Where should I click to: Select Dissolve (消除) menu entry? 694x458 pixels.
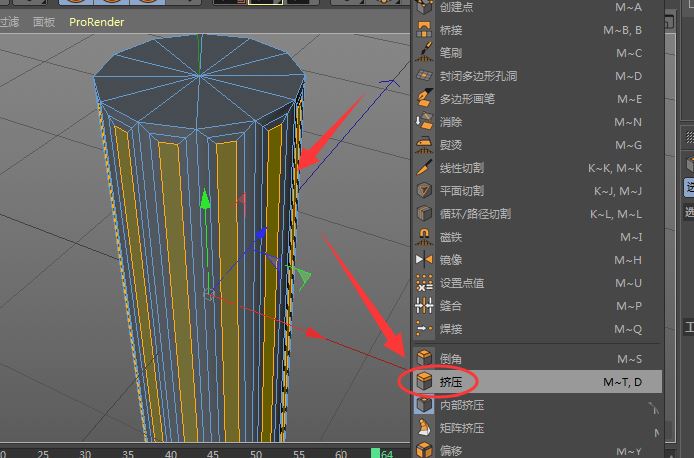coord(451,122)
